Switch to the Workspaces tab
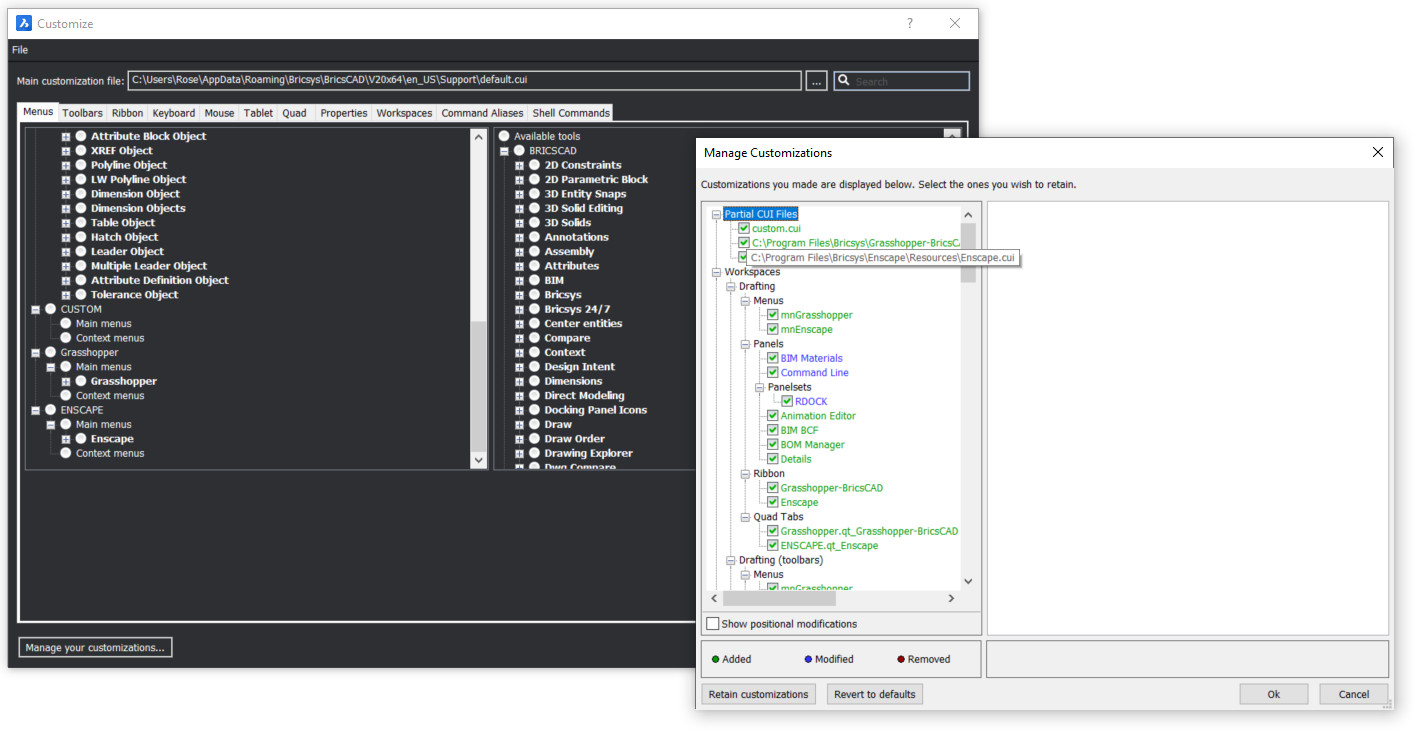 (405, 113)
